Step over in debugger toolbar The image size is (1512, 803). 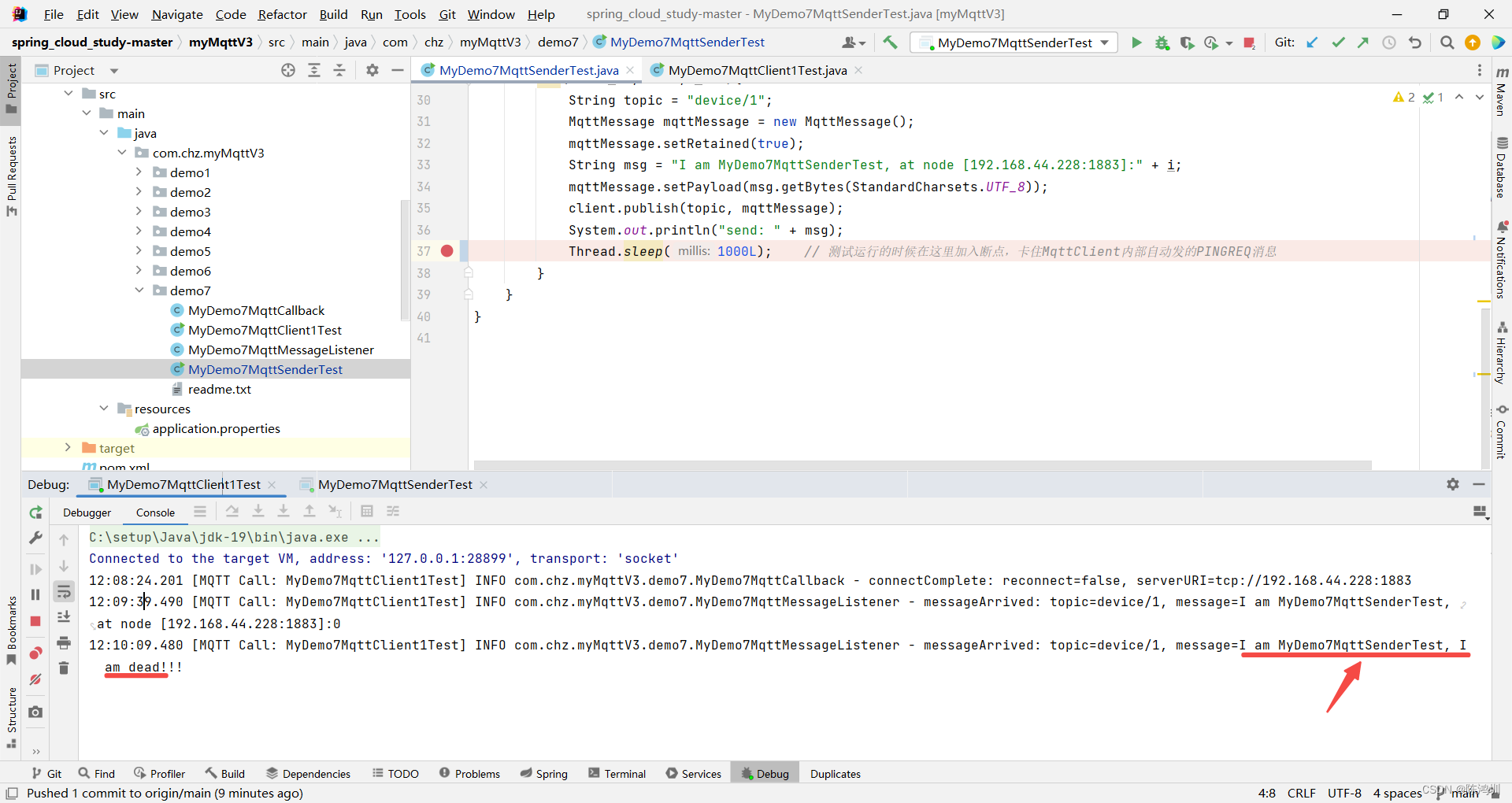[232, 512]
